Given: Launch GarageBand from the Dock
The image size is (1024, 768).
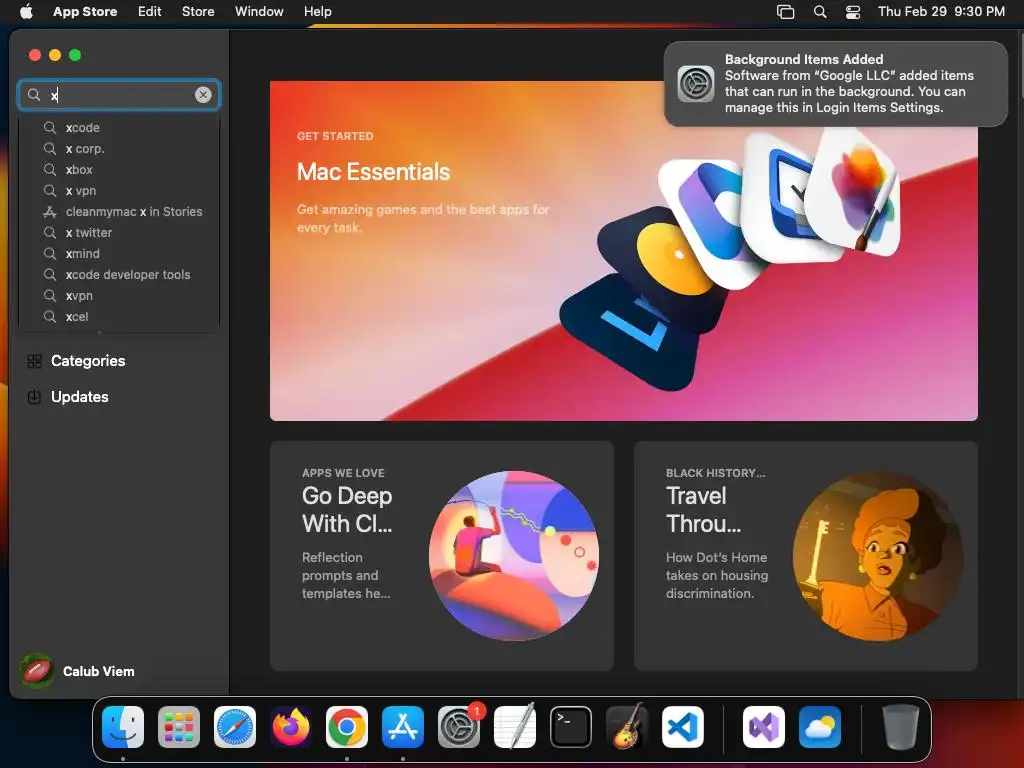Looking at the screenshot, I should (627, 727).
